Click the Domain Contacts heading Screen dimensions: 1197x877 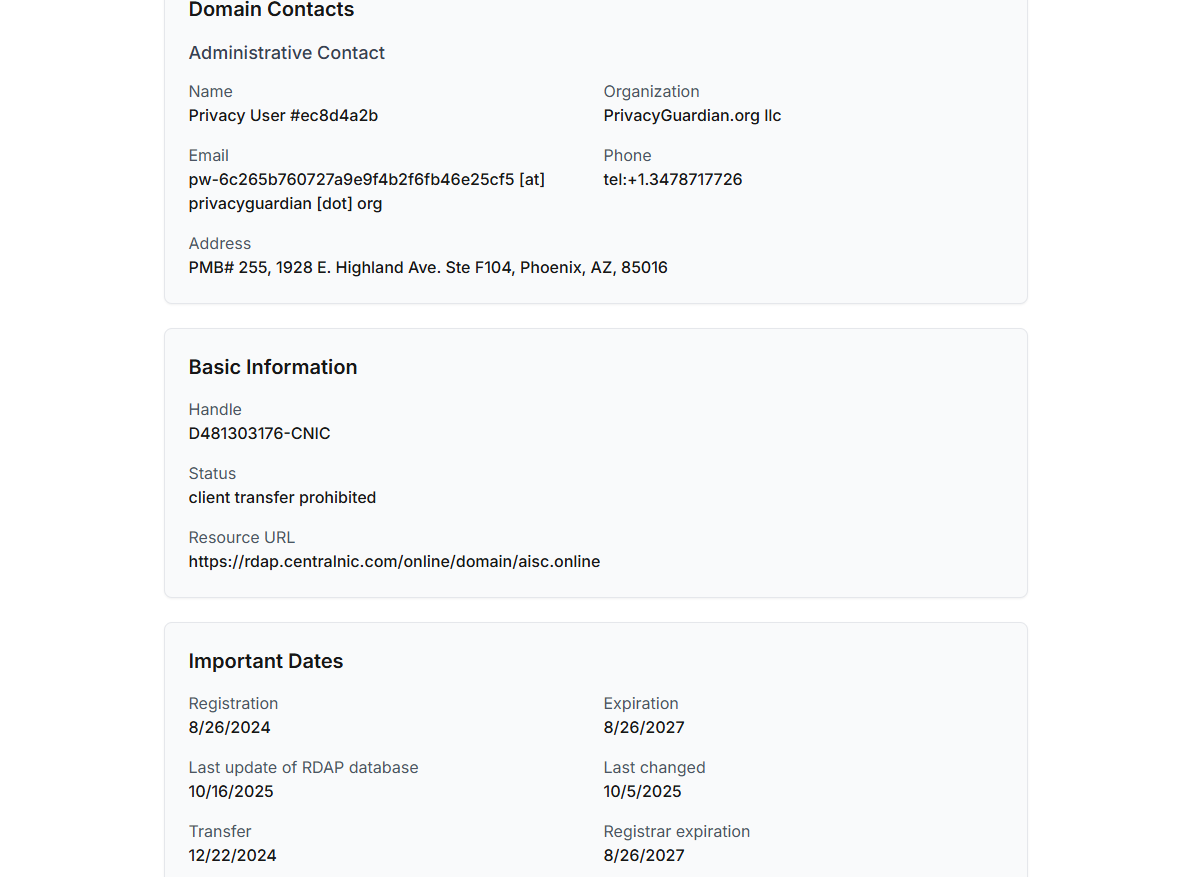click(x=271, y=10)
